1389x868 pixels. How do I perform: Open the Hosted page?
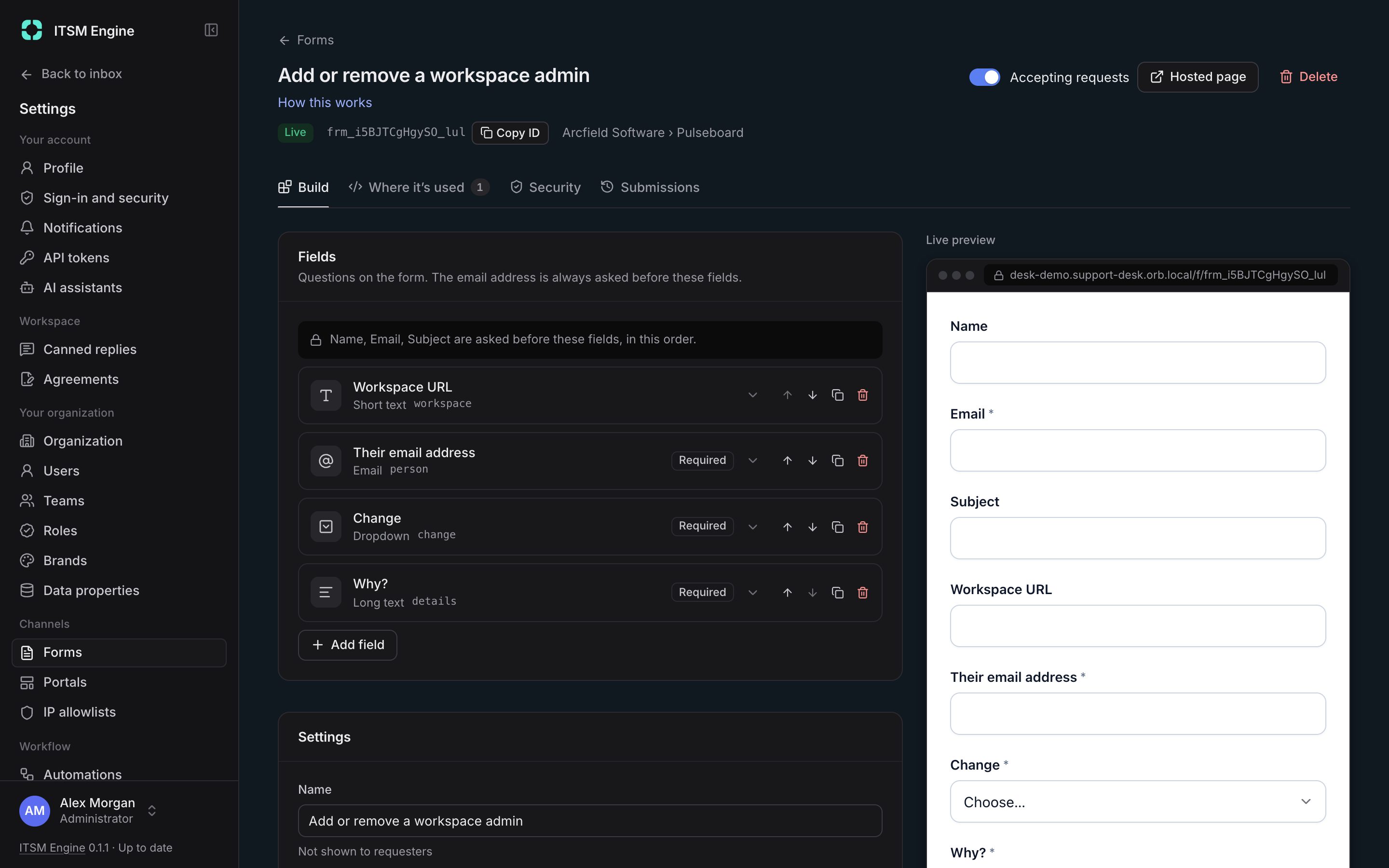point(1198,77)
